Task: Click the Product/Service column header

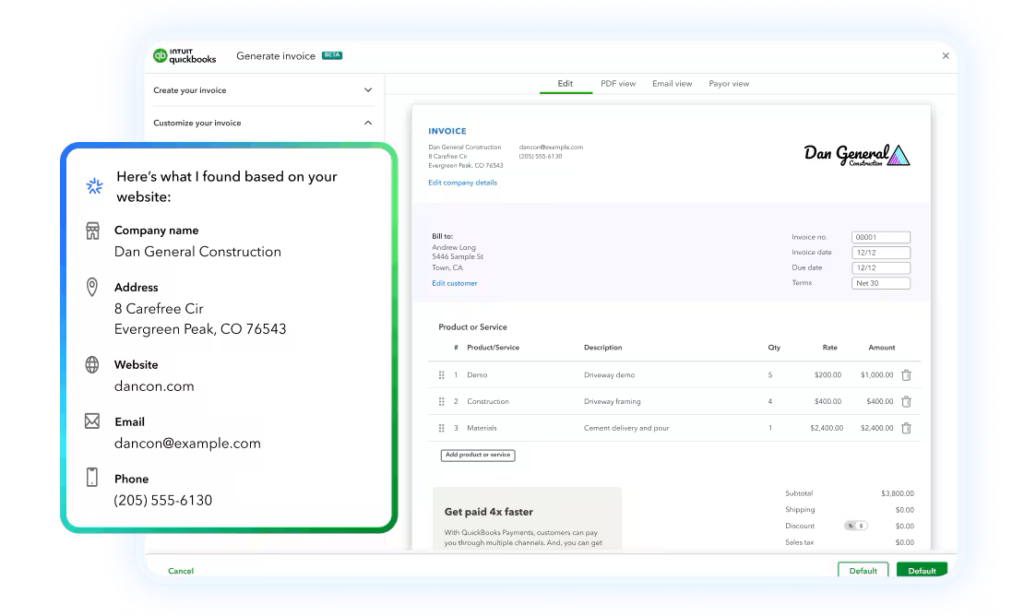Action: point(493,348)
